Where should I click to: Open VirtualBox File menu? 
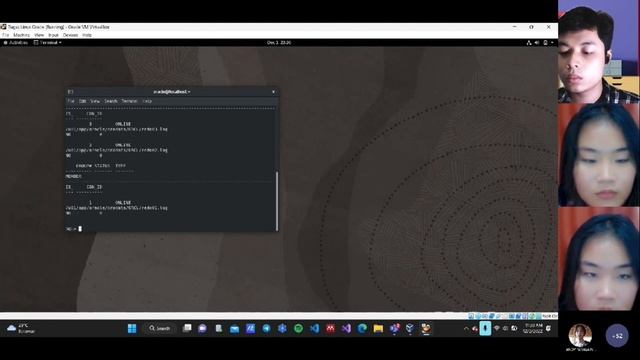5,35
